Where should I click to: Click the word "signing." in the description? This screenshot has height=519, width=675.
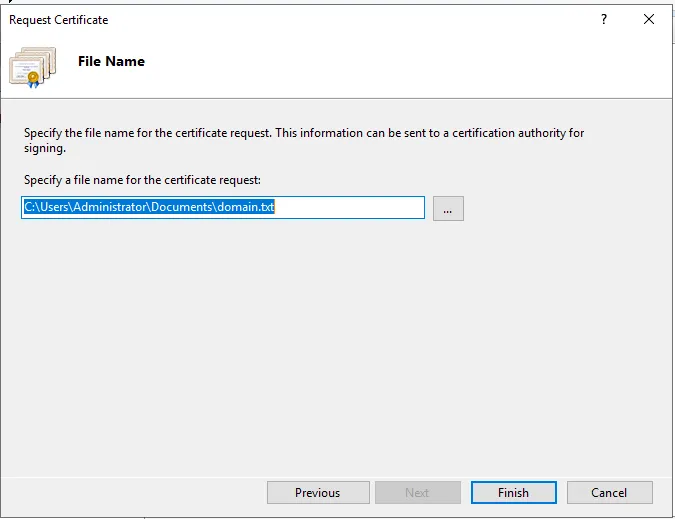pyautogui.click(x=43, y=148)
